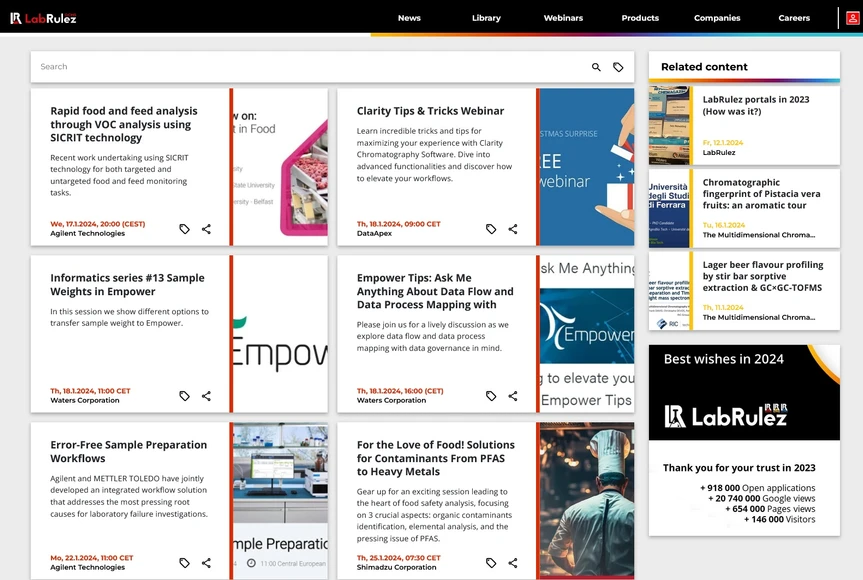Click the search magnifier icon
This screenshot has height=580, width=863.
[596, 67]
